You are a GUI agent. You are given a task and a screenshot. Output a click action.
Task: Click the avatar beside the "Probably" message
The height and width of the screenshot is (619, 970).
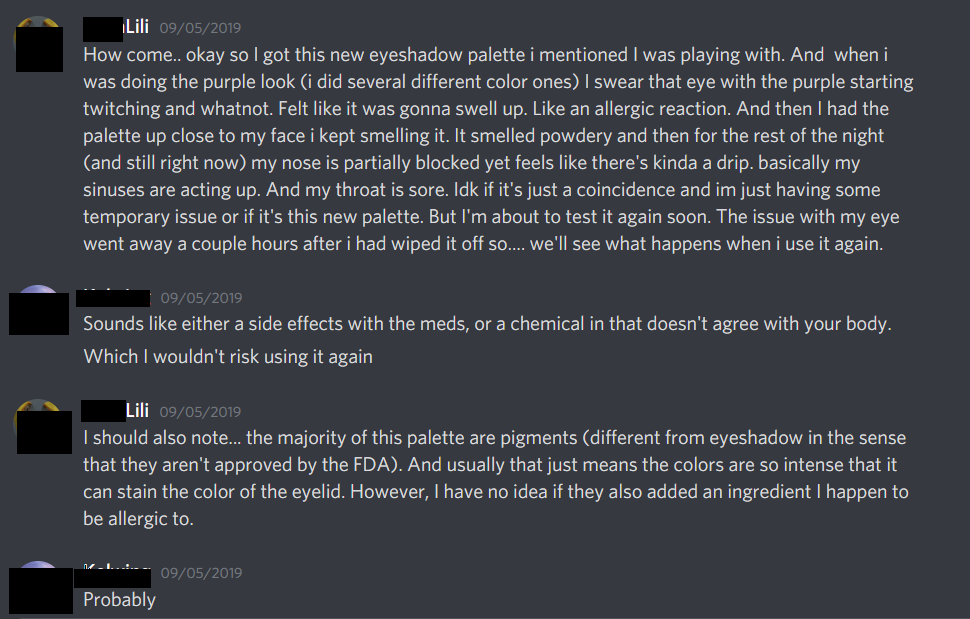pyautogui.click(x=39, y=590)
